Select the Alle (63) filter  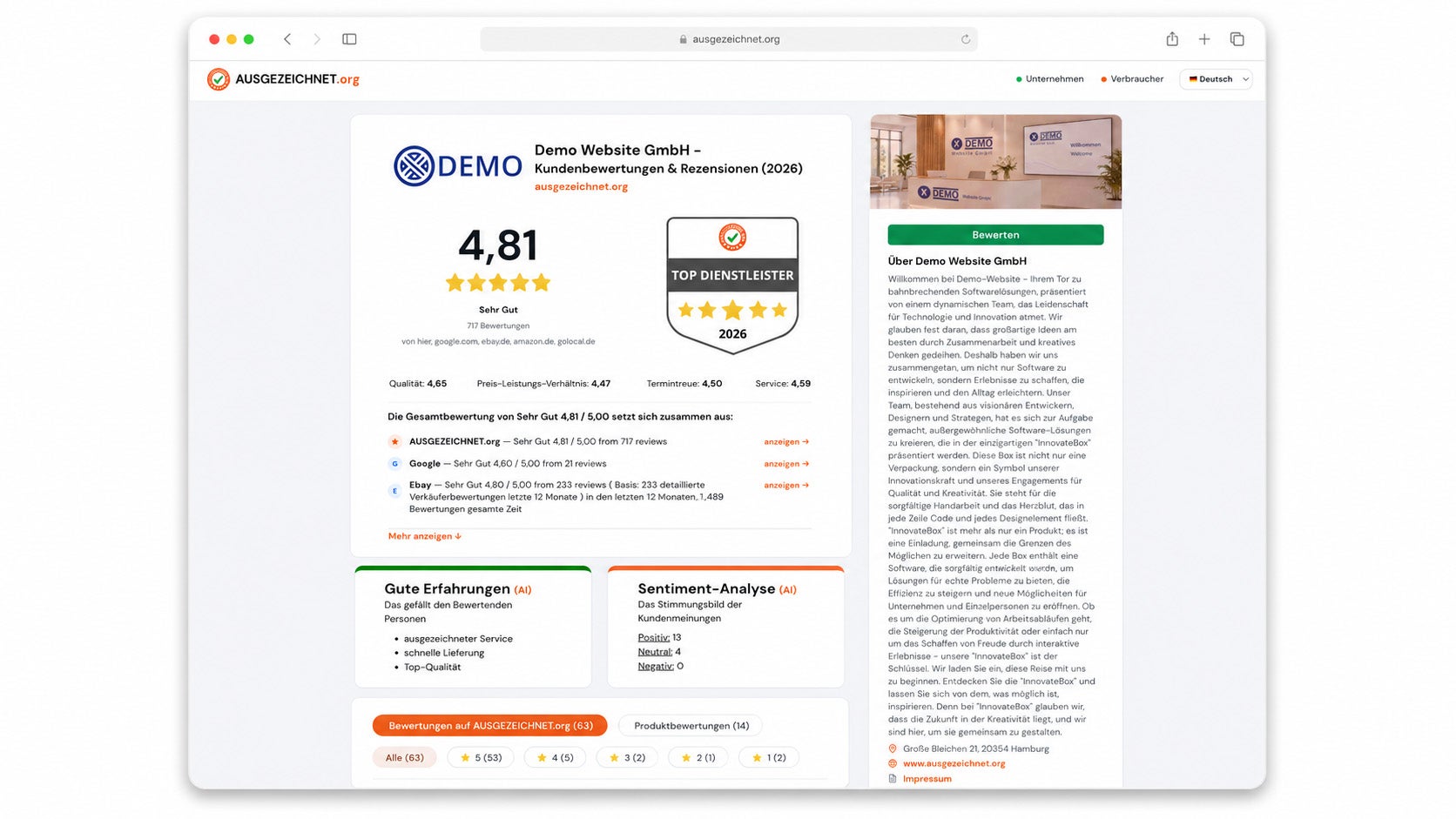(x=405, y=758)
